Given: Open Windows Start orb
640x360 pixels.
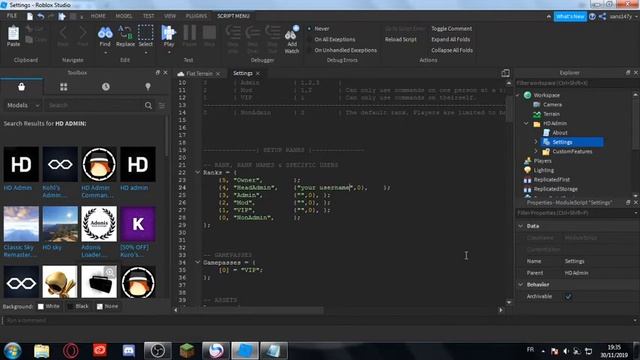Looking at the screenshot, I should 12,351.
